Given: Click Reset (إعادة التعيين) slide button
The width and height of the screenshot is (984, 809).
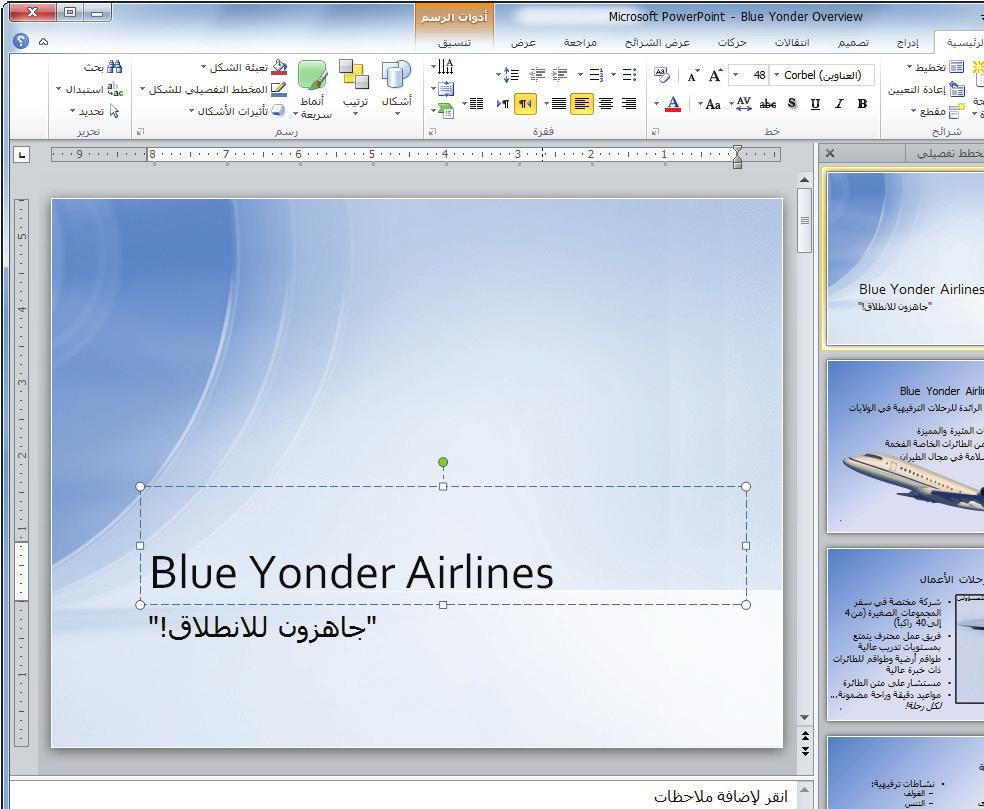Looking at the screenshot, I should 926,90.
